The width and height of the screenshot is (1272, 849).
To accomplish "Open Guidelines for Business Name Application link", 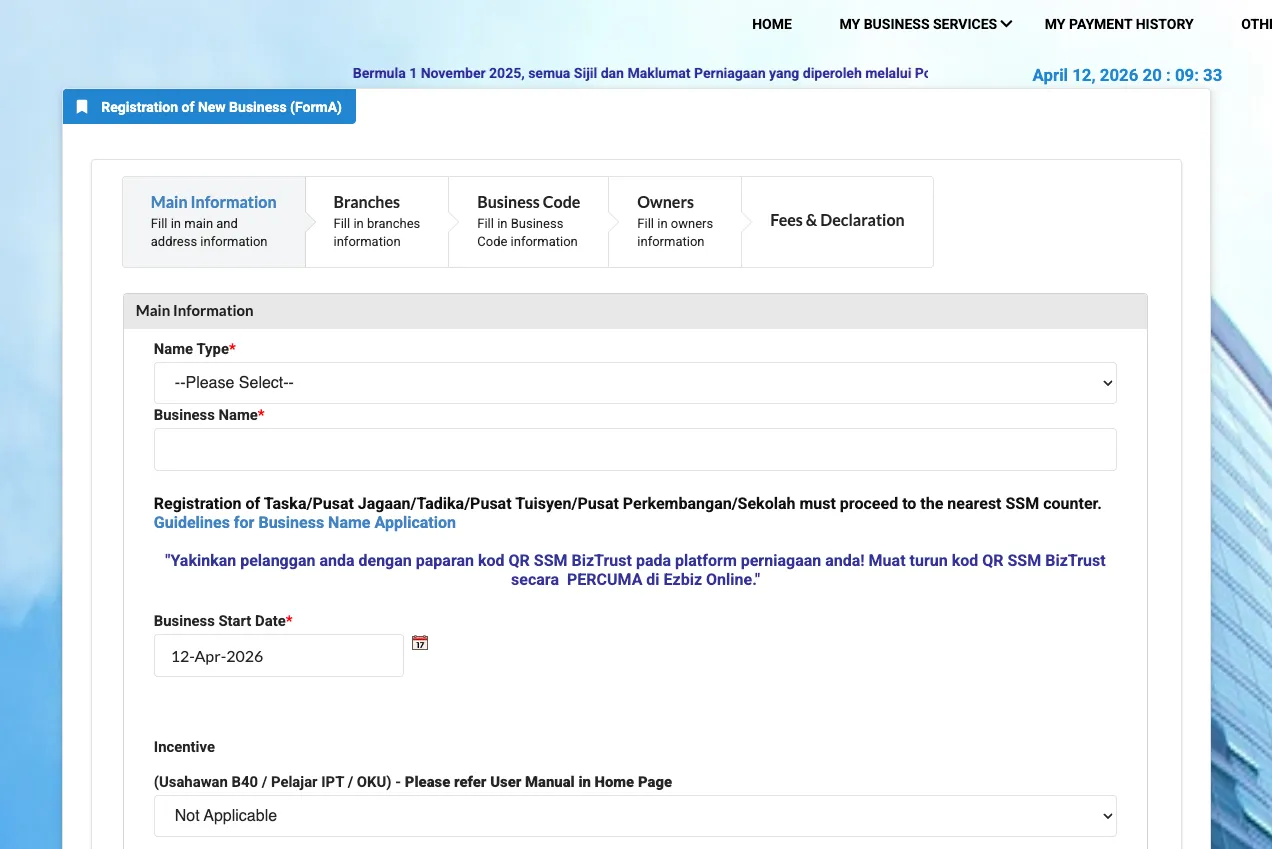I will (304, 522).
